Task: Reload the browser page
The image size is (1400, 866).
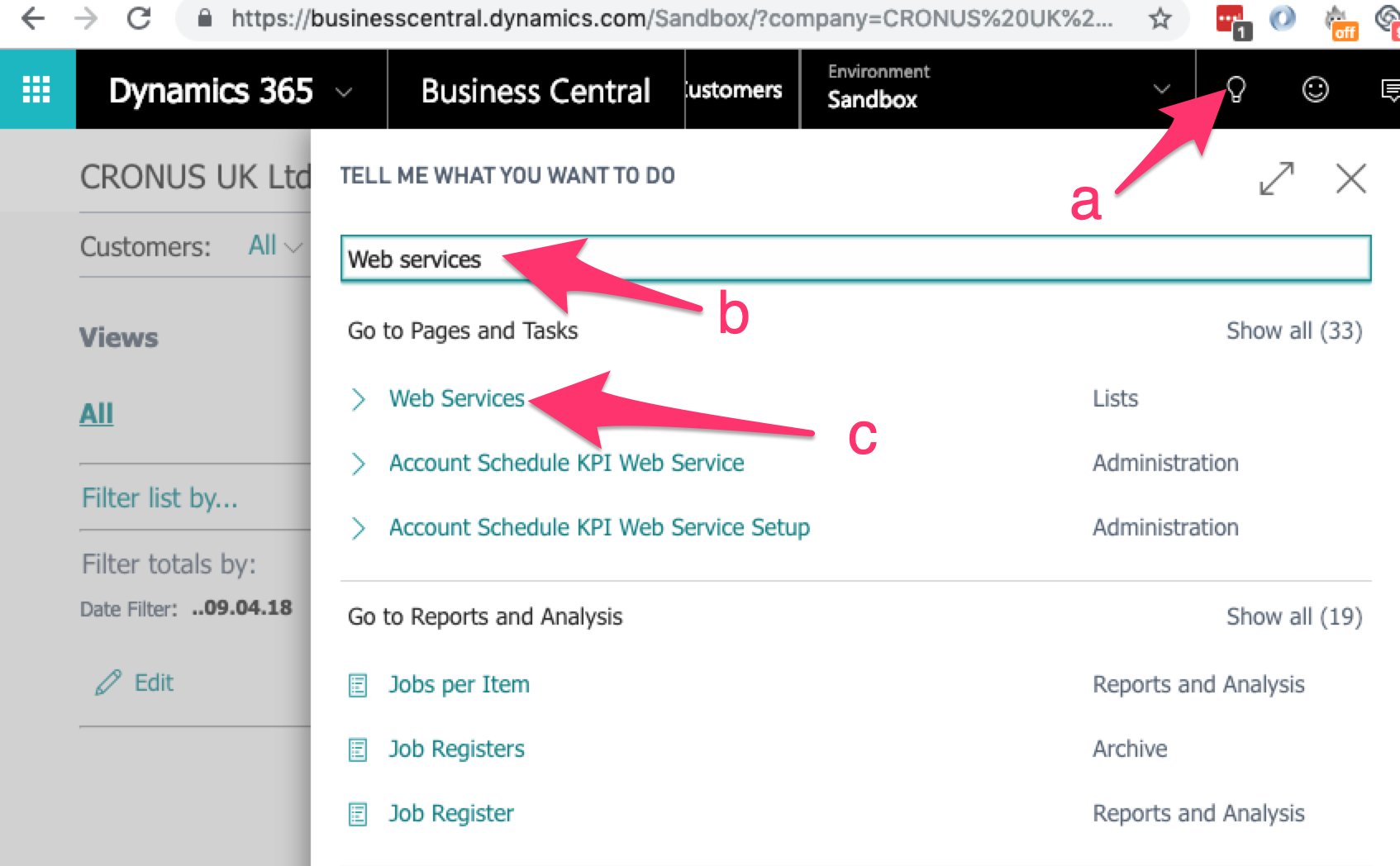Action: (x=139, y=18)
